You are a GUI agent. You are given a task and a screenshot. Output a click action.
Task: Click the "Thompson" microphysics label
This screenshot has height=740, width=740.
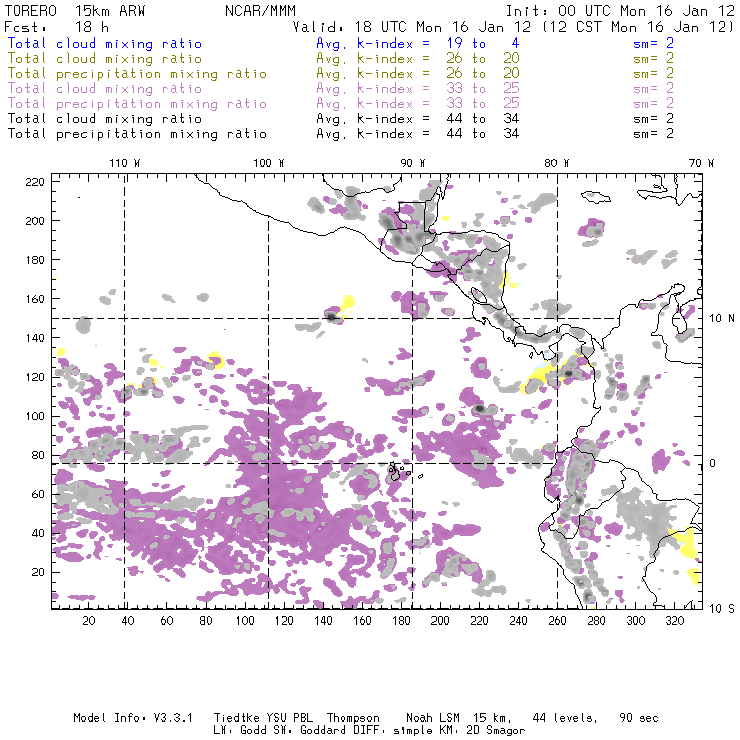point(353,718)
